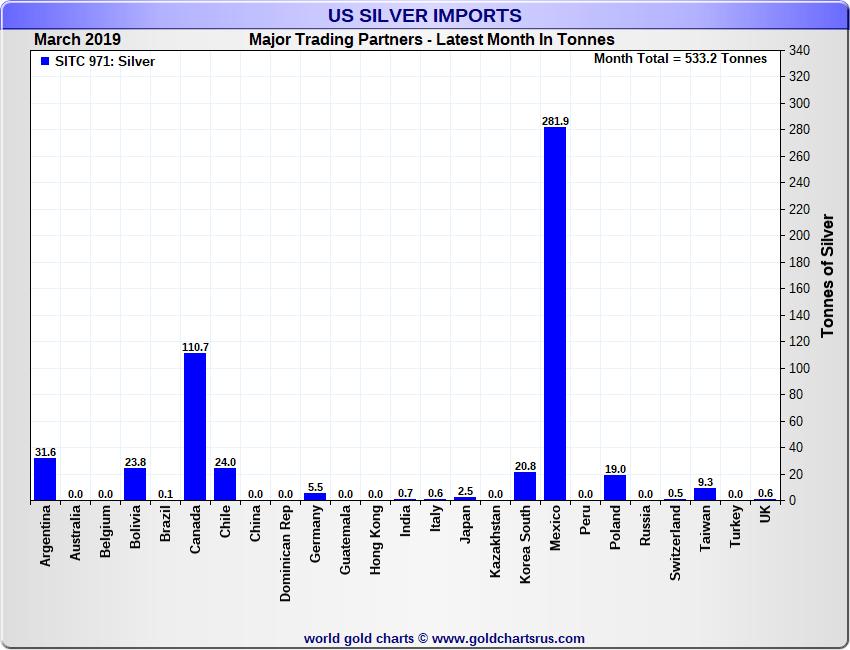Click the Germany bar labeled 5.5

click(315, 497)
